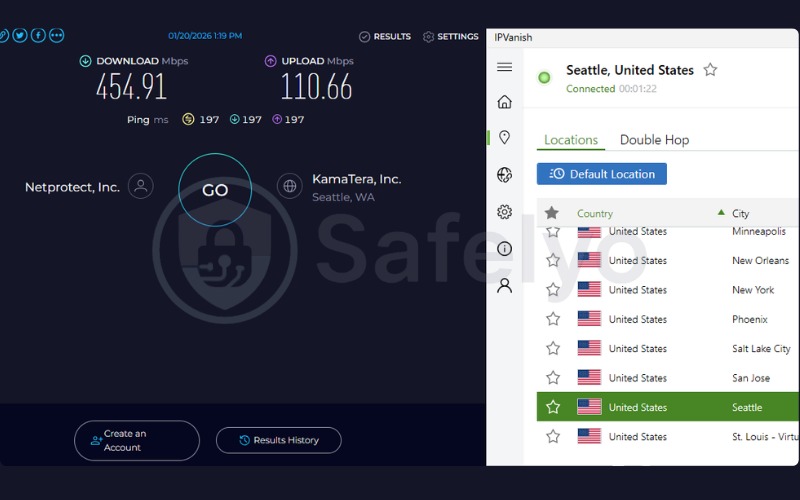The height and width of the screenshot is (500, 800).
Task: Click the green connection status indicator
Action: 544,78
